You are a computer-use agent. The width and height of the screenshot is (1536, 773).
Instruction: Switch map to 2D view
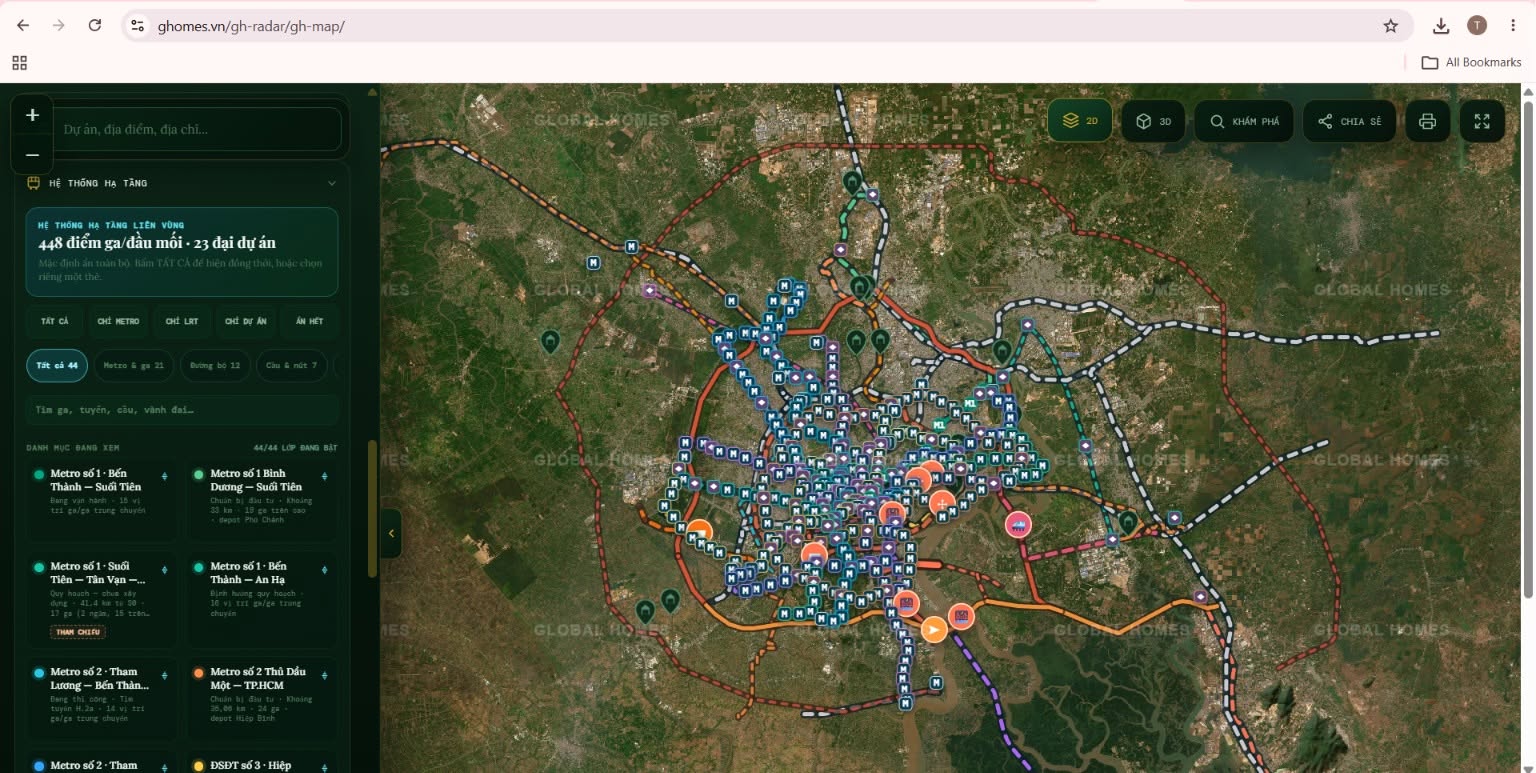(x=1080, y=121)
